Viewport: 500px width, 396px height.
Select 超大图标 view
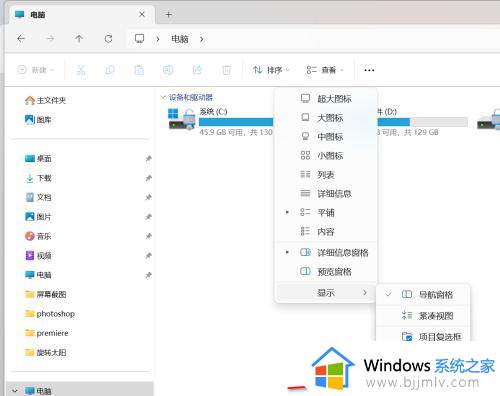coord(326,99)
